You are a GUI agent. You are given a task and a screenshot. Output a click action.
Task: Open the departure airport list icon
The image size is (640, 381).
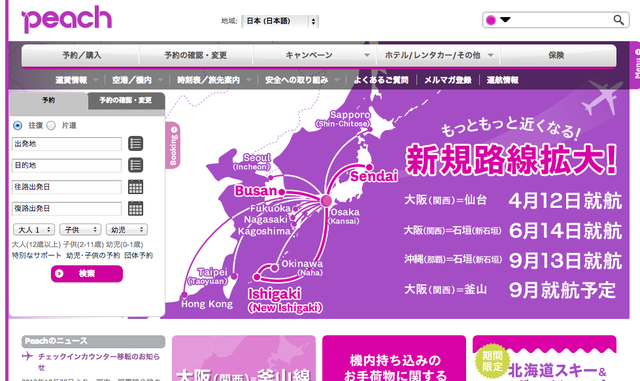[136, 144]
